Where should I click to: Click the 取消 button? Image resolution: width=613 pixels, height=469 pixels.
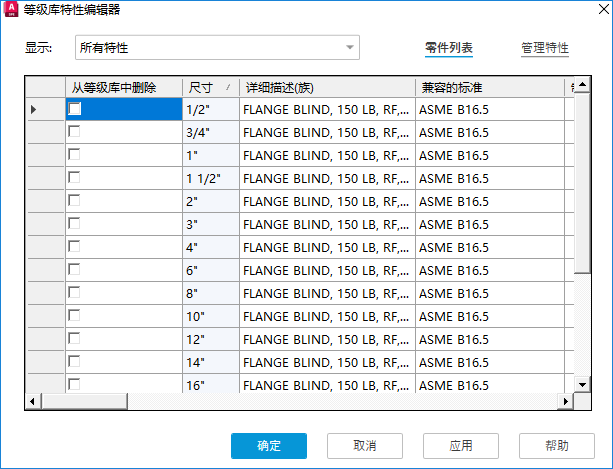pyautogui.click(x=365, y=445)
